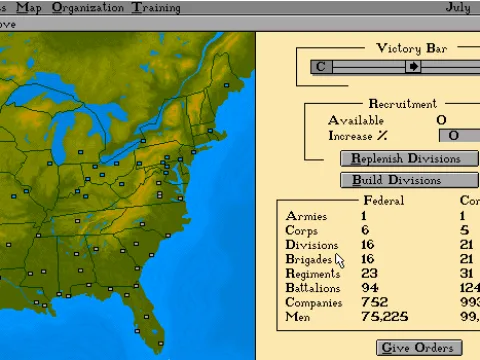Click Federal Brigades value 16
Image resolution: width=480 pixels, height=360 pixels.
pyautogui.click(x=368, y=259)
